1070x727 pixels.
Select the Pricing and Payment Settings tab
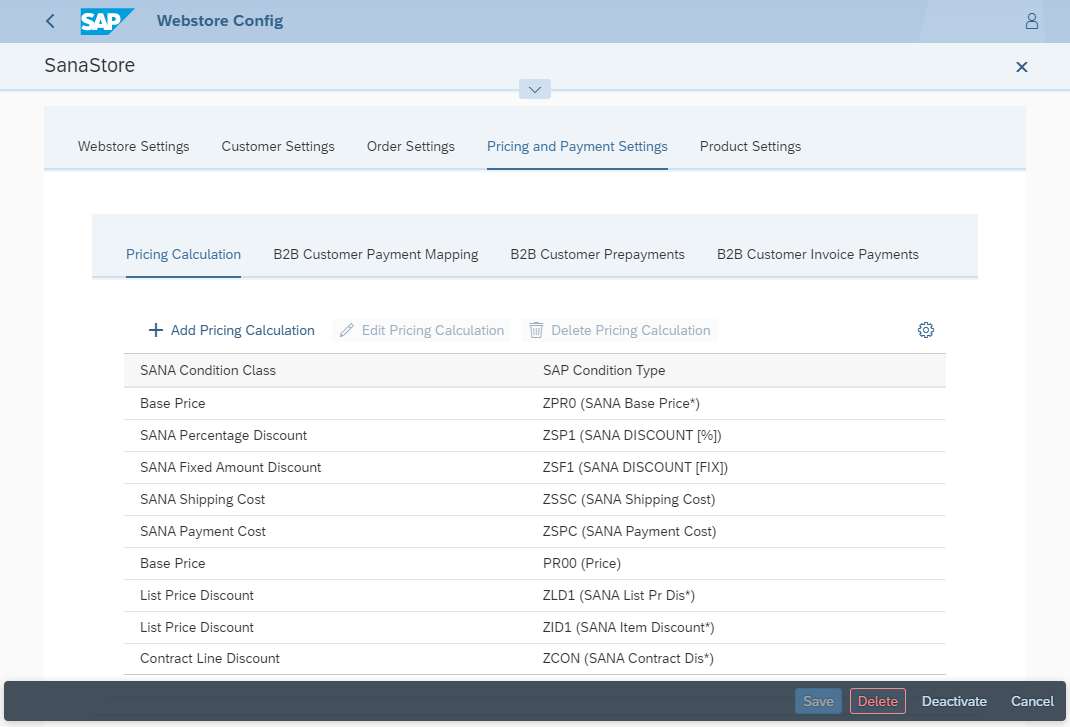click(577, 147)
